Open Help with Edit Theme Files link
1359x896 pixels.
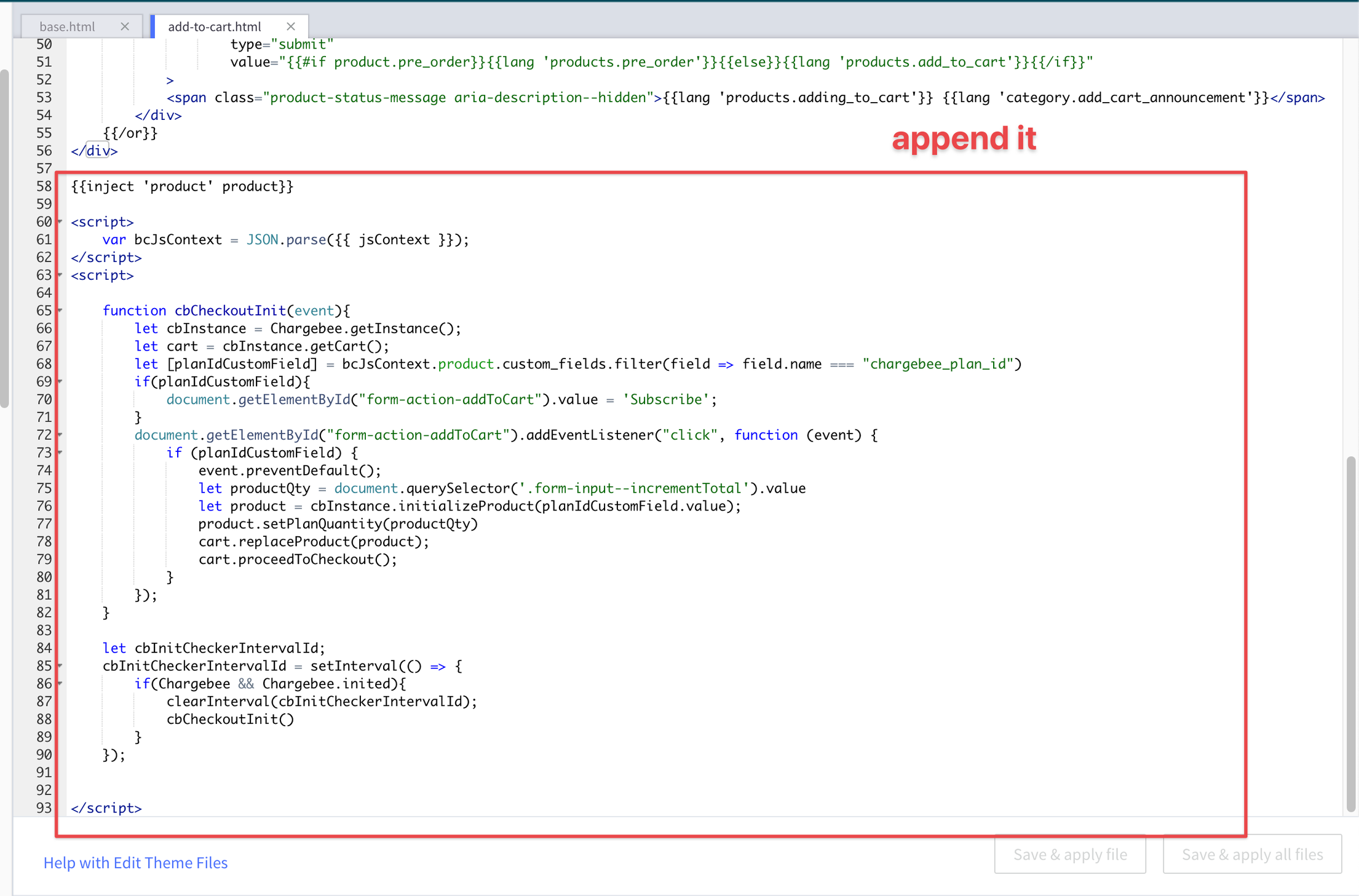(135, 862)
